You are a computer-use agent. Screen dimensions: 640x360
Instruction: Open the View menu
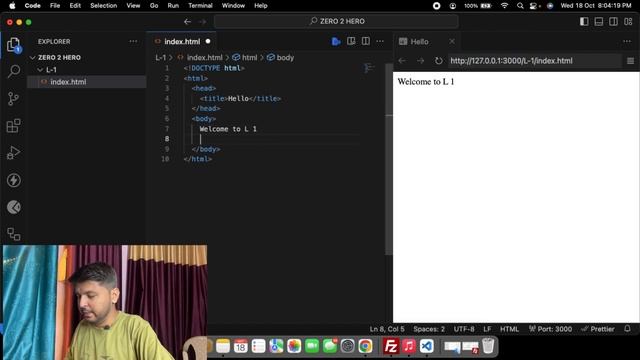pos(133,6)
